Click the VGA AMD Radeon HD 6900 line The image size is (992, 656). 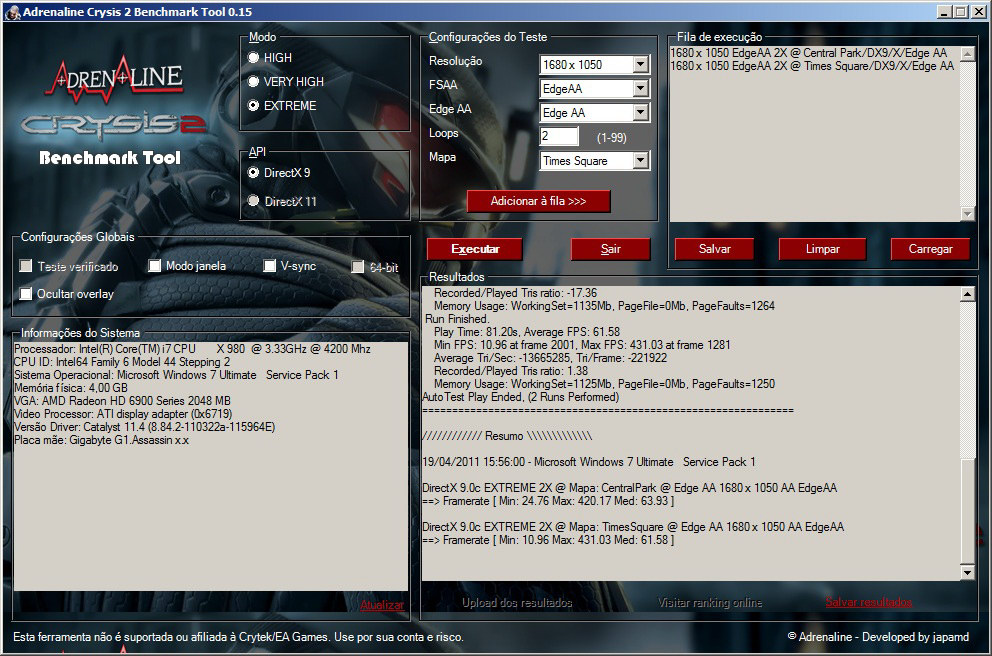pyautogui.click(x=122, y=400)
